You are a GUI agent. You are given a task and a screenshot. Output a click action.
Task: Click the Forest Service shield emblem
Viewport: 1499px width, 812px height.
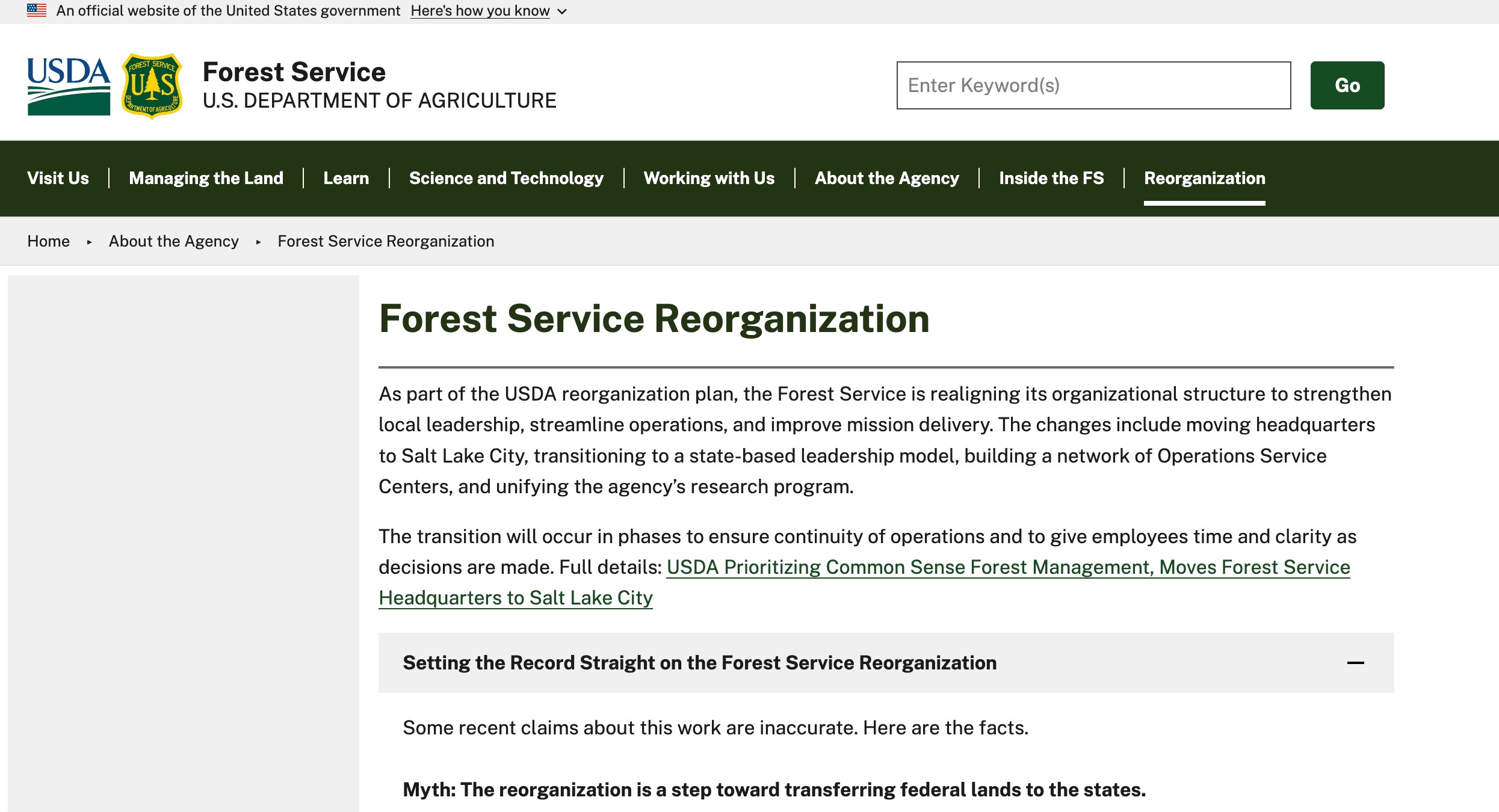152,85
